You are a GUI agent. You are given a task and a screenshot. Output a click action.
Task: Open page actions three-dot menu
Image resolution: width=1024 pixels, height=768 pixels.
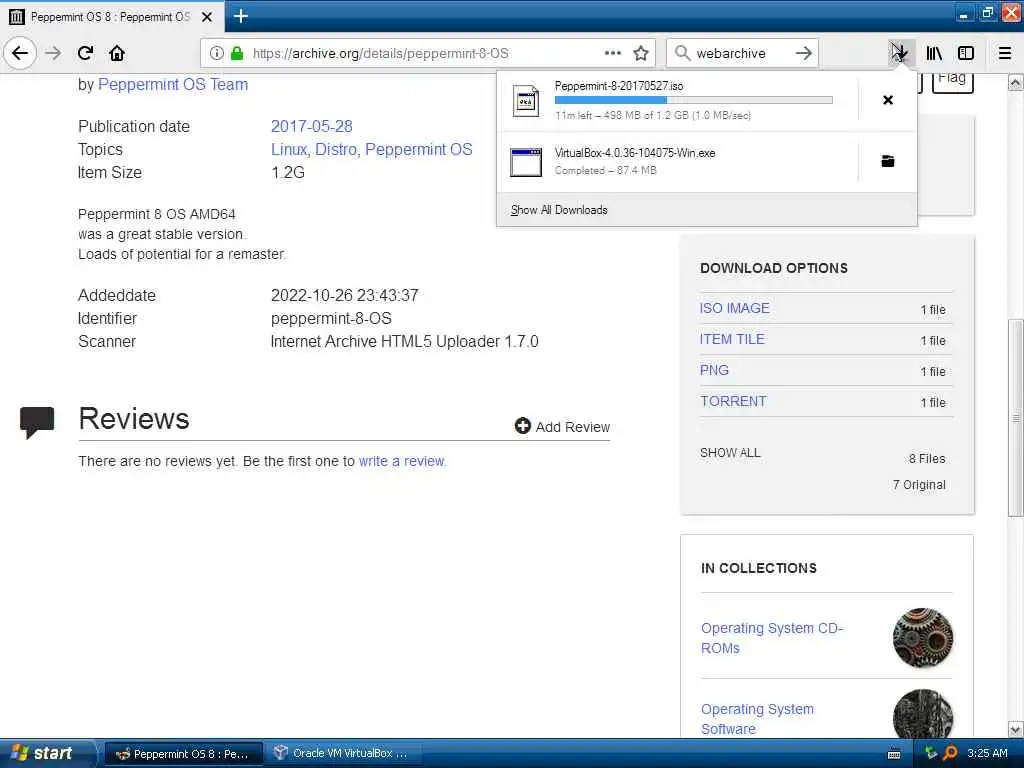tap(613, 53)
